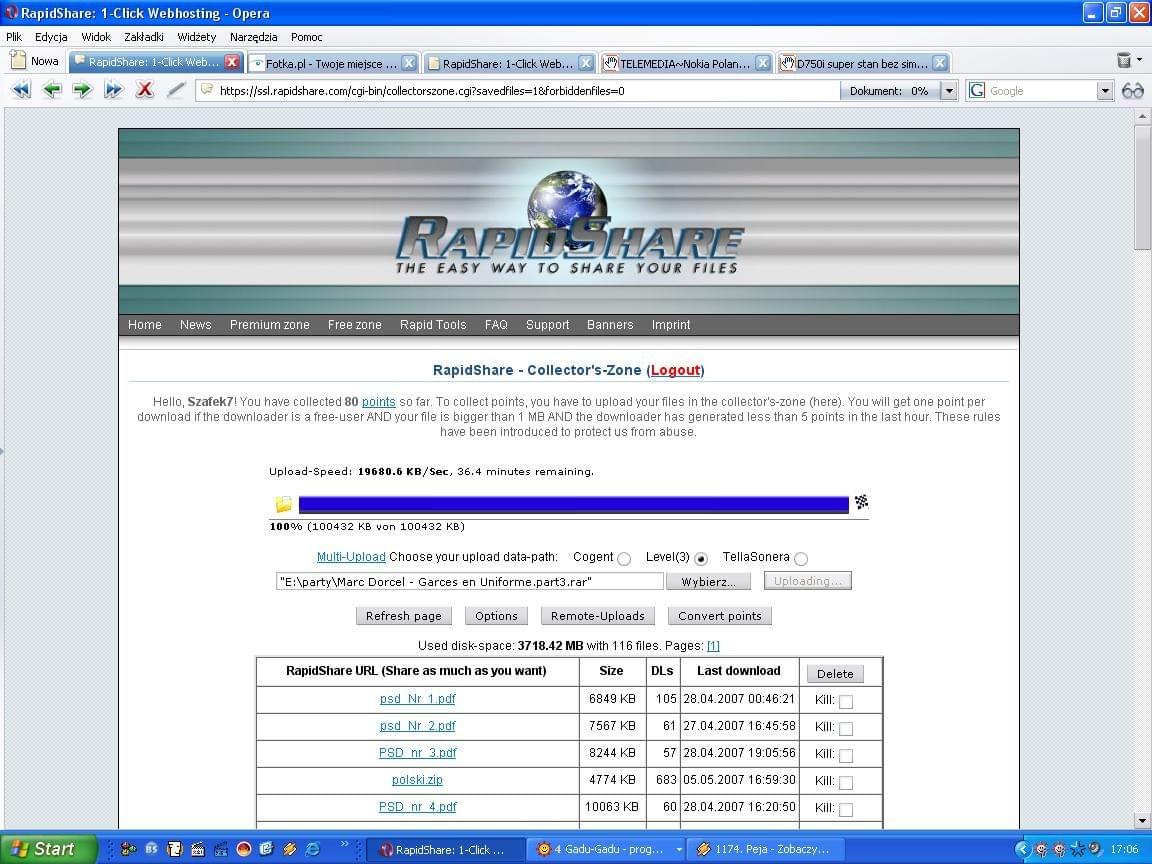Expand the Google search engine dropdown
Viewport: 1152px width, 864px height.
click(x=1105, y=91)
